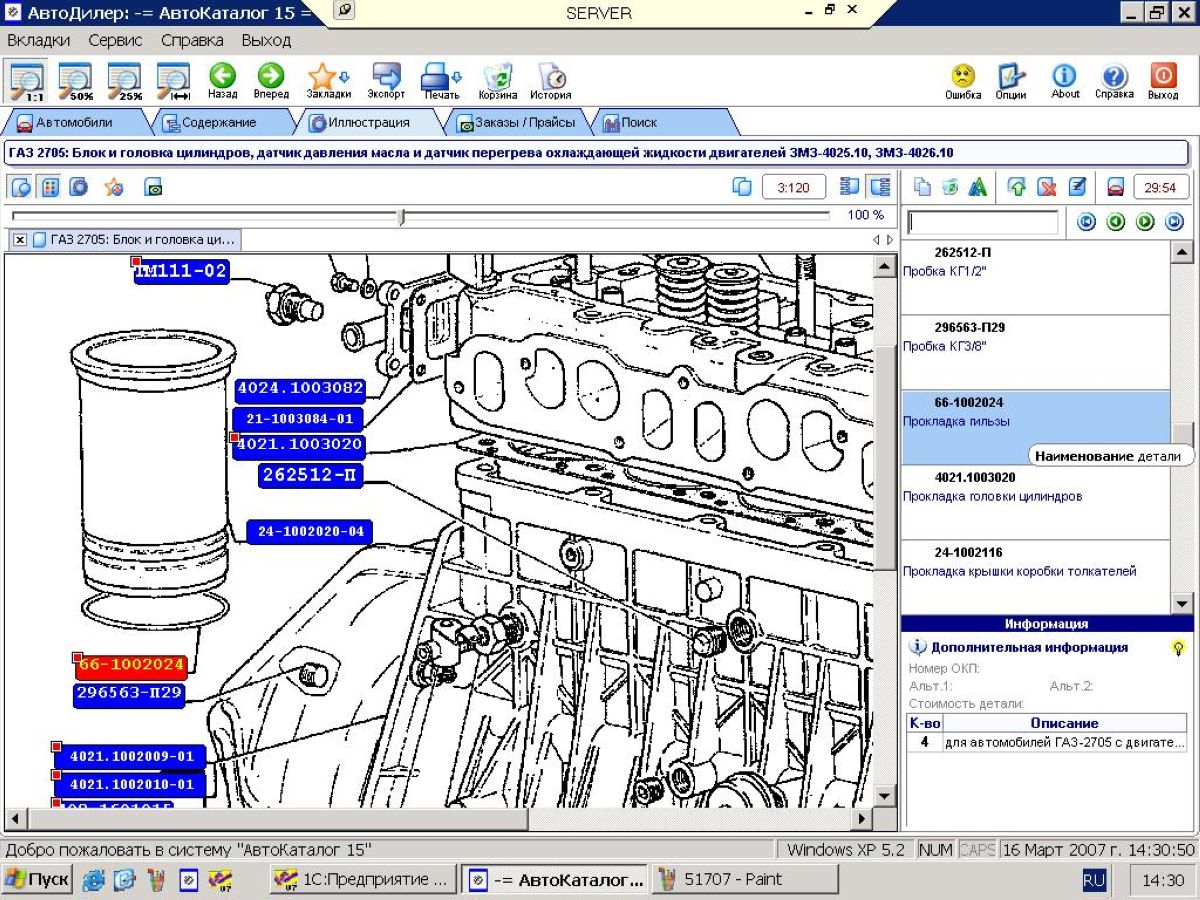Select part 4021.1003020 Прокладка головки цилиндров

tap(1035, 502)
